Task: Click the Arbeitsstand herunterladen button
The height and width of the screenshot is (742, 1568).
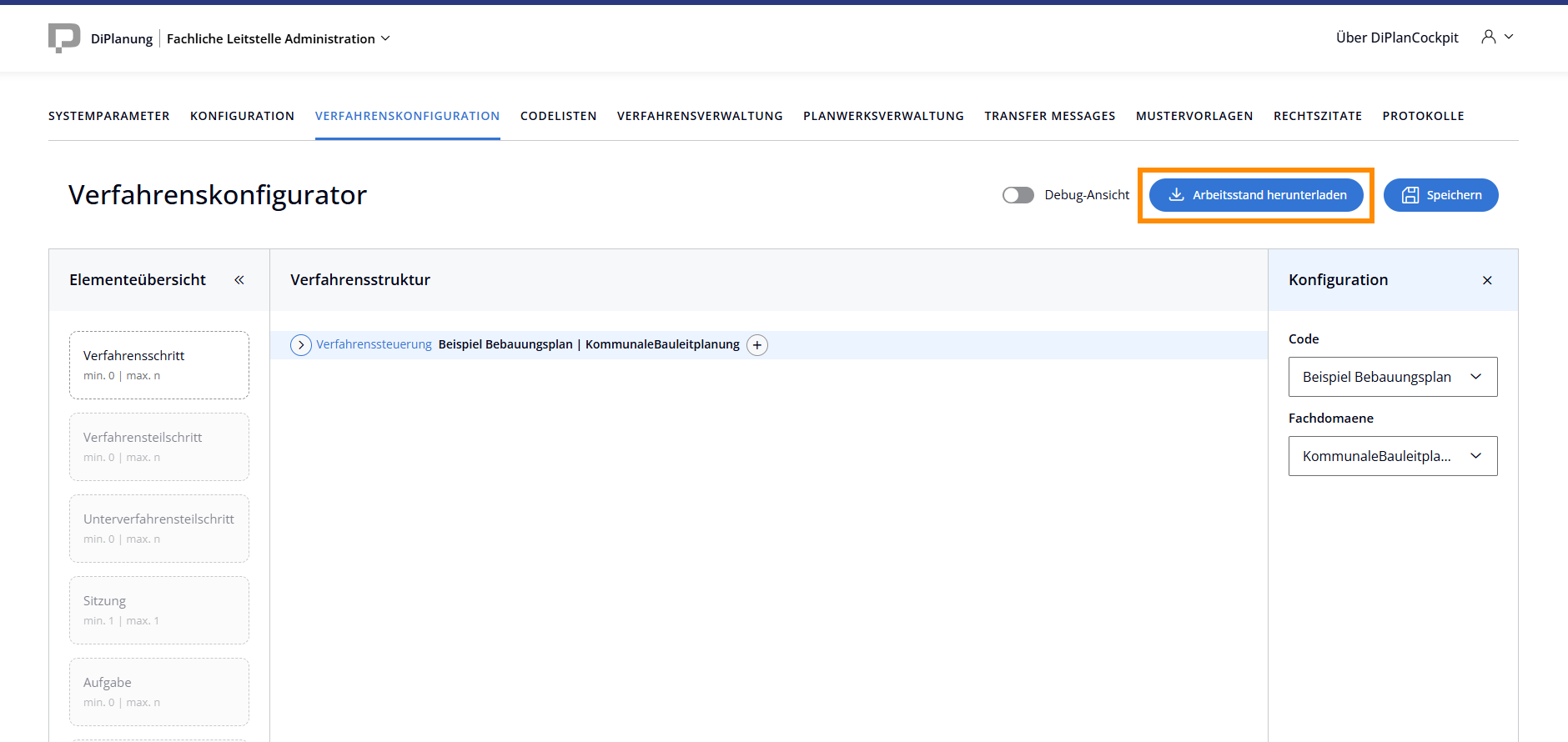Action: coord(1256,195)
